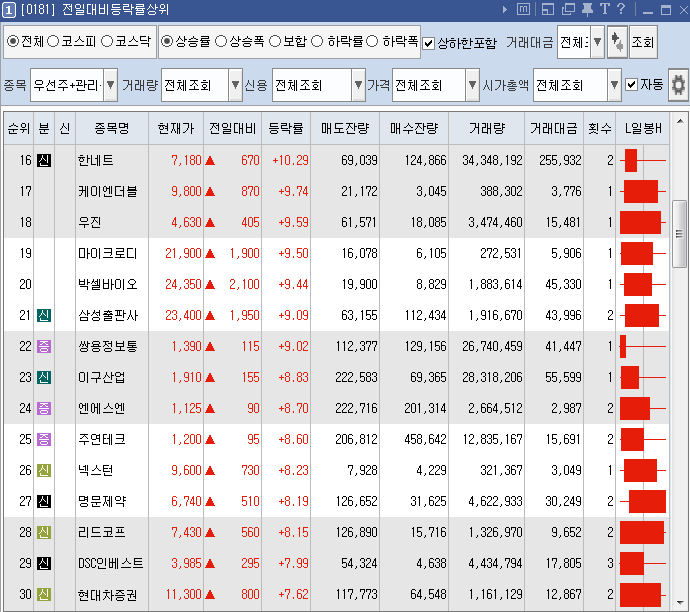Click the 조회 search button
The image size is (690, 612).
point(643,42)
